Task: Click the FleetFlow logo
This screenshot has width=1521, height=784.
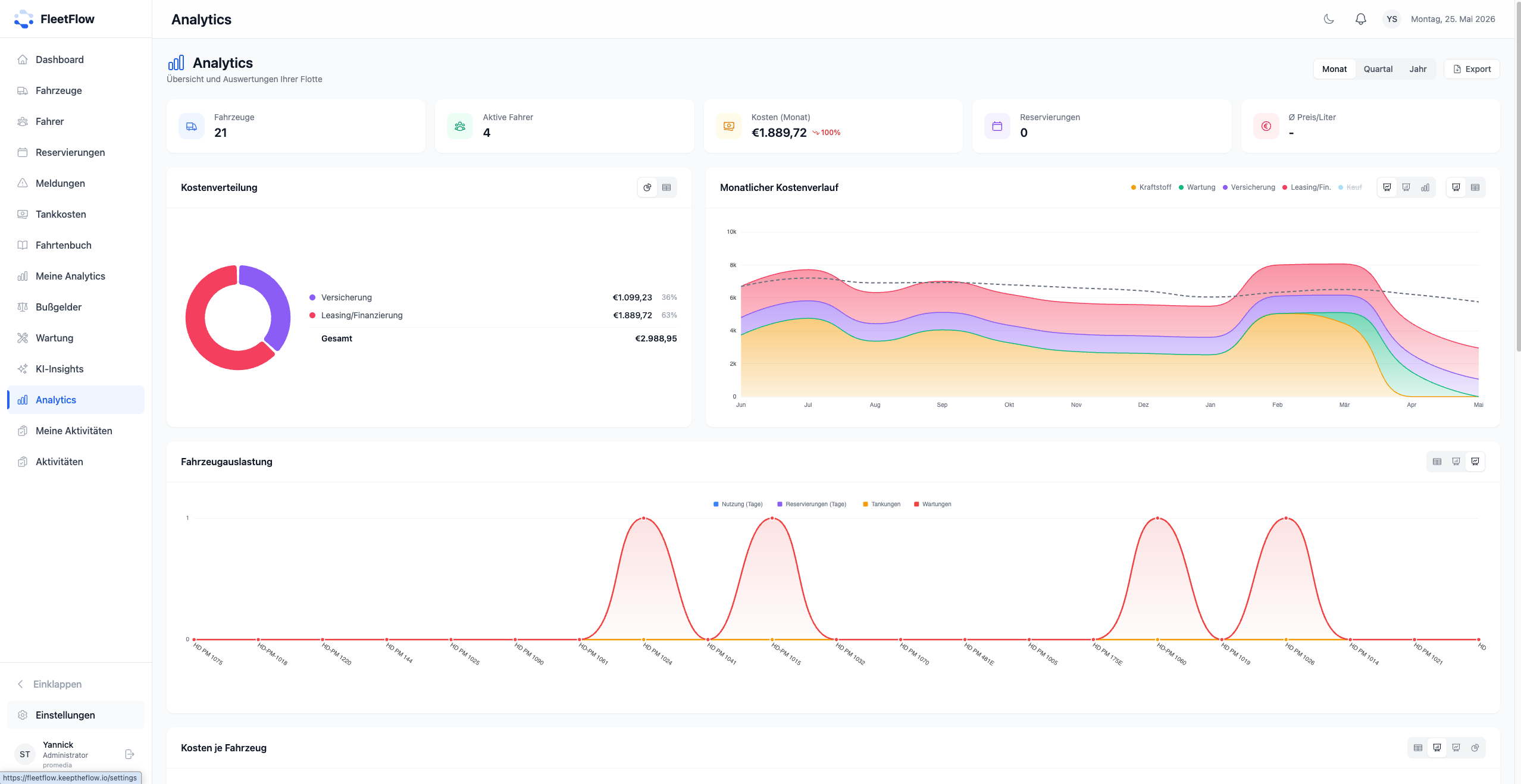Action: pyautogui.click(x=54, y=19)
